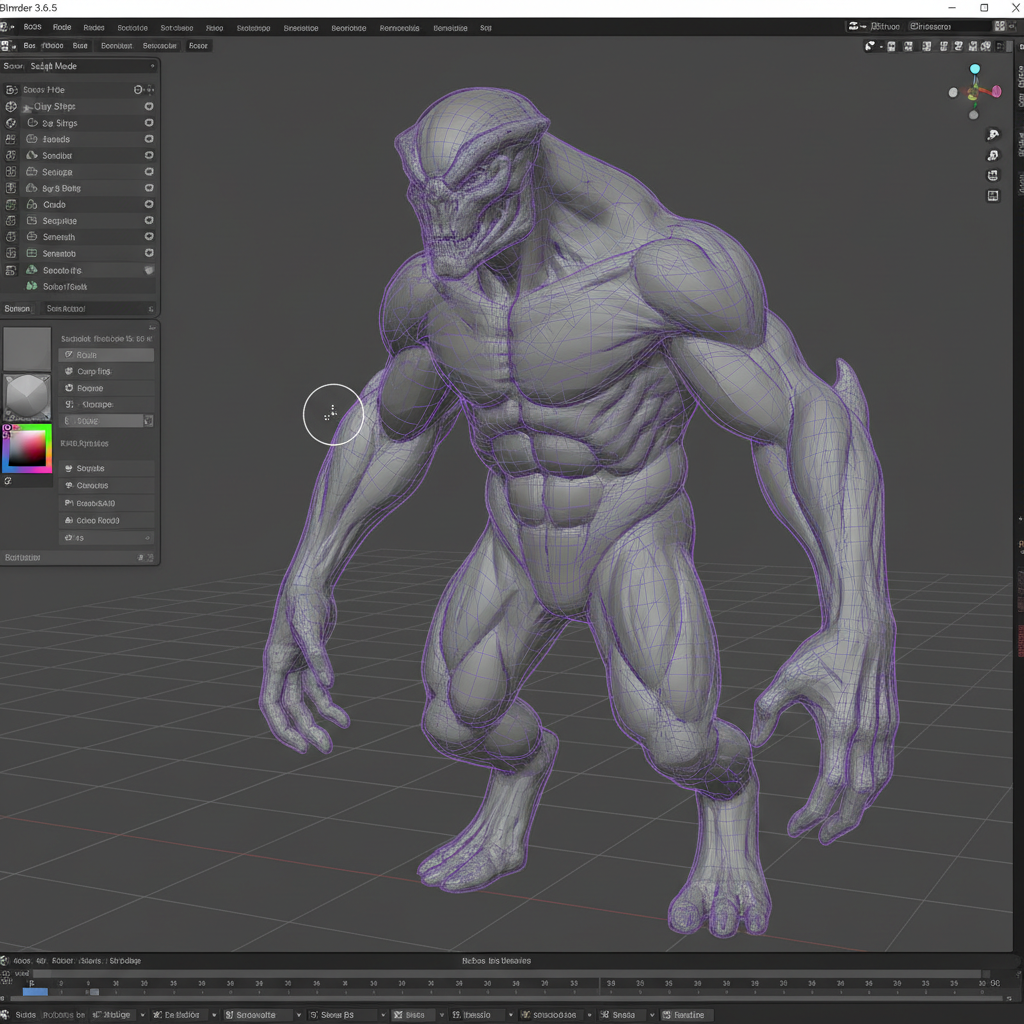Open the 'Rodle' menu in top menu bar
The image size is (1024, 1024).
pos(62,28)
